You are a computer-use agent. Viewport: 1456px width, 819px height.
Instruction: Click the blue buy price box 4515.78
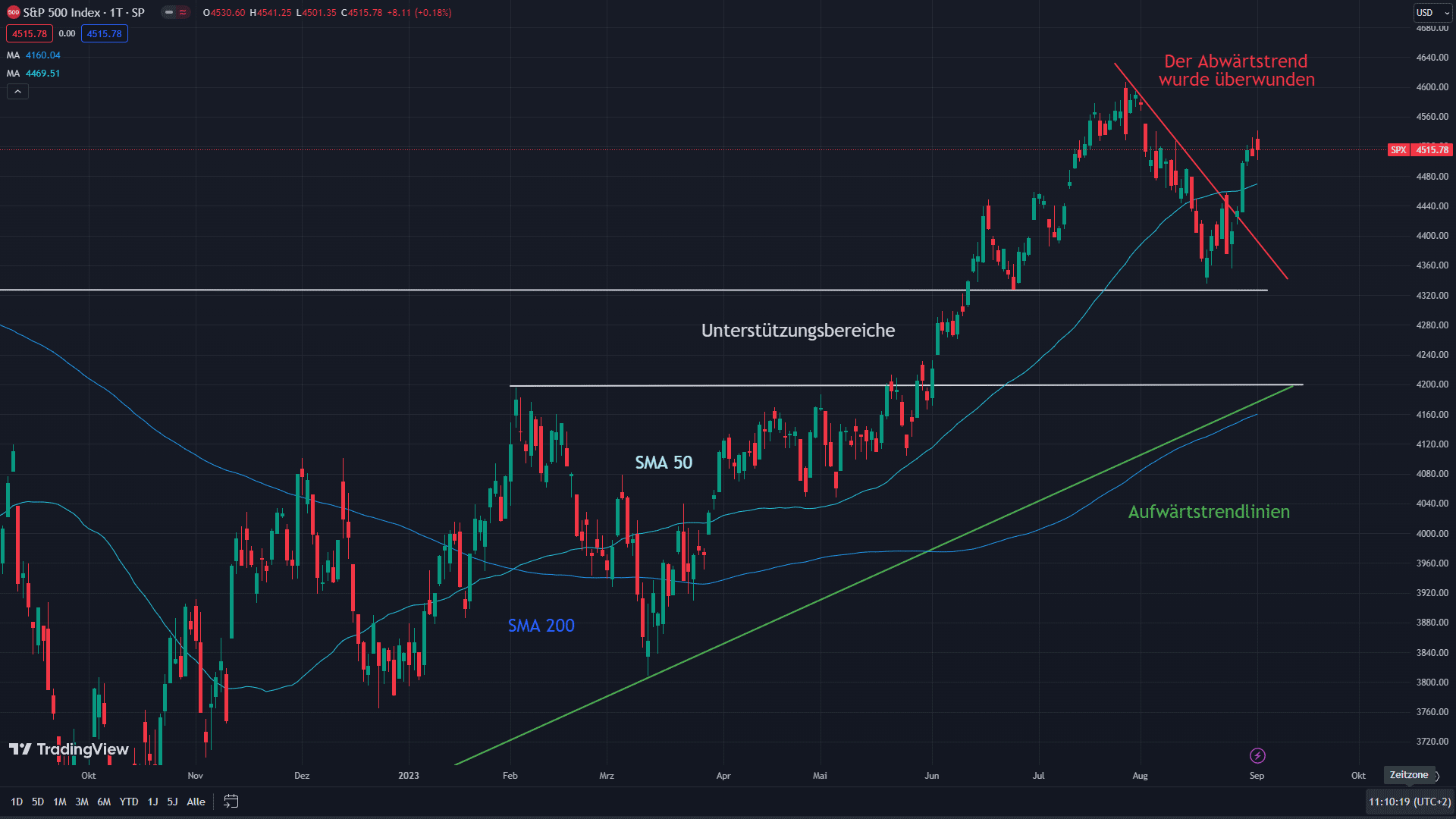pos(104,33)
